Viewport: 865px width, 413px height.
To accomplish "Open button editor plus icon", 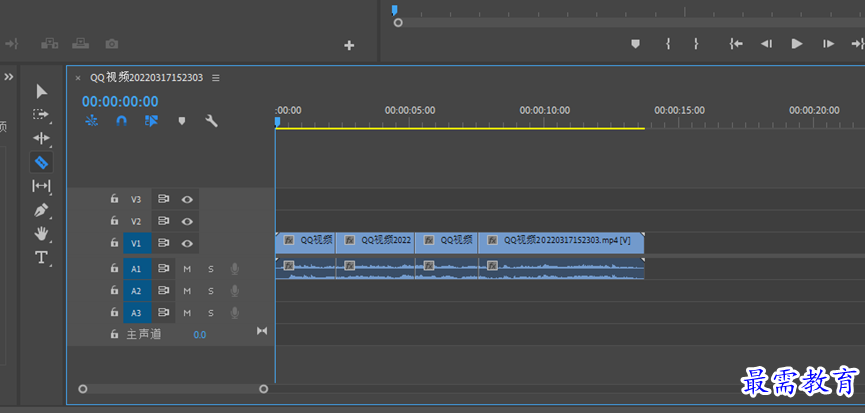I will [x=349, y=45].
